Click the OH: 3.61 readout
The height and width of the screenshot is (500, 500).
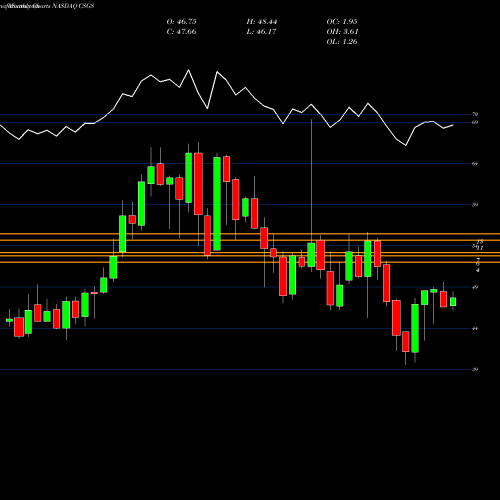click(x=342, y=32)
